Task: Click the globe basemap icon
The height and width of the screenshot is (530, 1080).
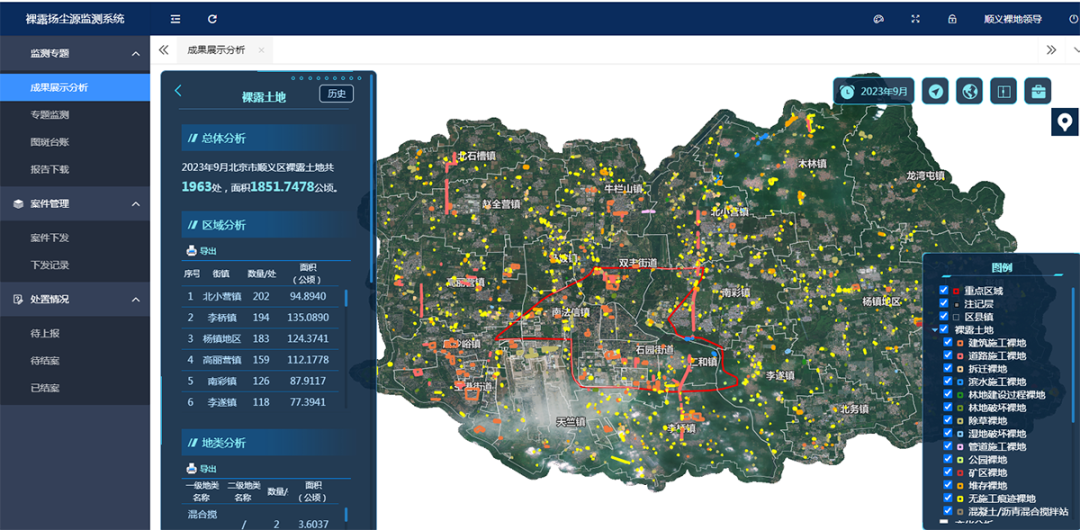Action: (969, 91)
